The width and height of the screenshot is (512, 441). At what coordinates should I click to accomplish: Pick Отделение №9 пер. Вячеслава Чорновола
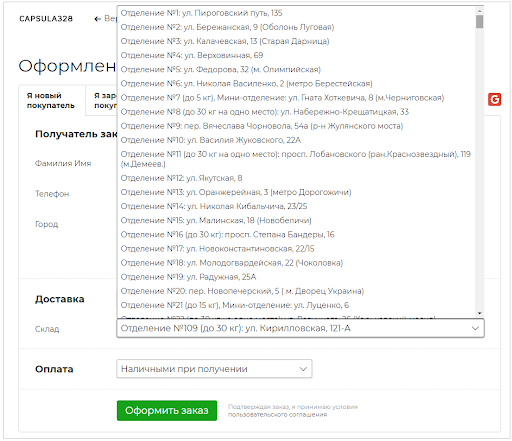pos(296,126)
